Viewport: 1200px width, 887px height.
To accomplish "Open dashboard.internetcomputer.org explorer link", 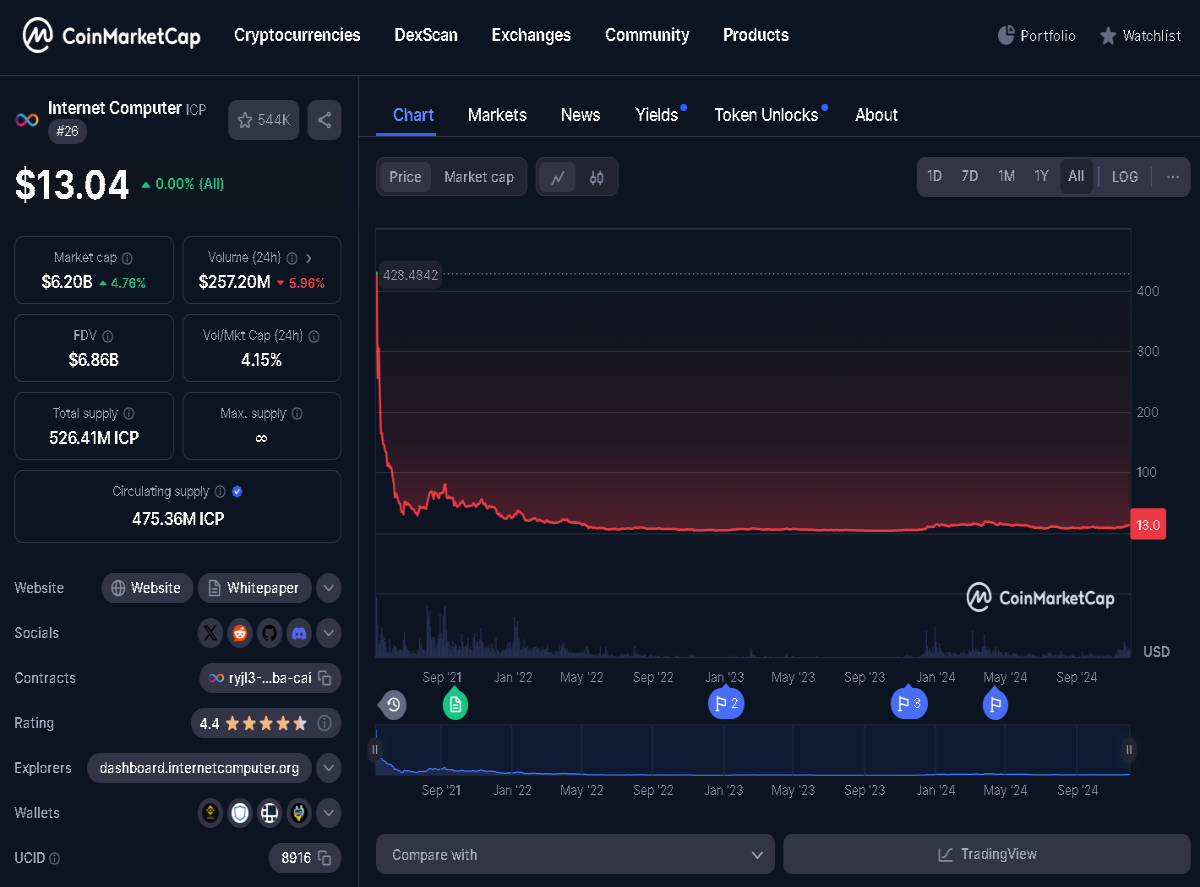I will pos(199,768).
